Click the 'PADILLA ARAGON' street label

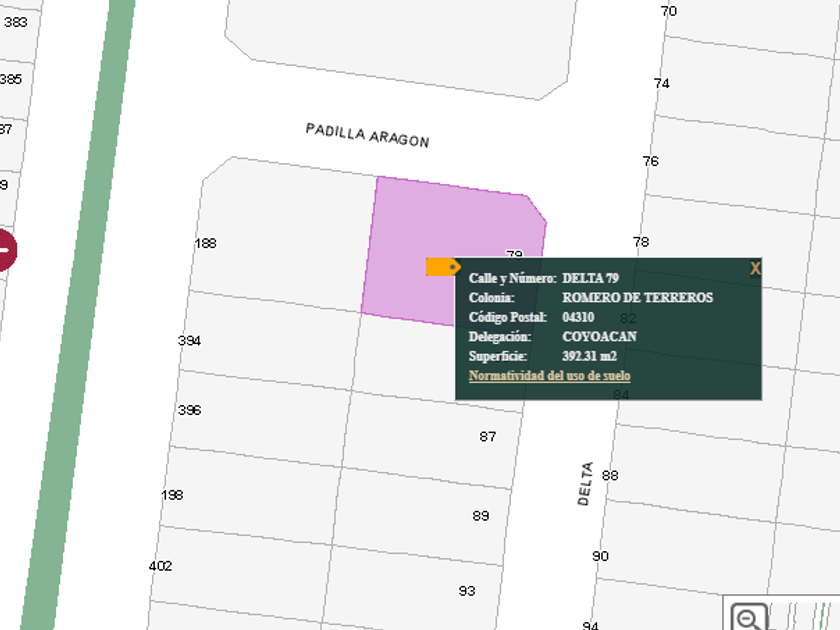[x=368, y=136]
